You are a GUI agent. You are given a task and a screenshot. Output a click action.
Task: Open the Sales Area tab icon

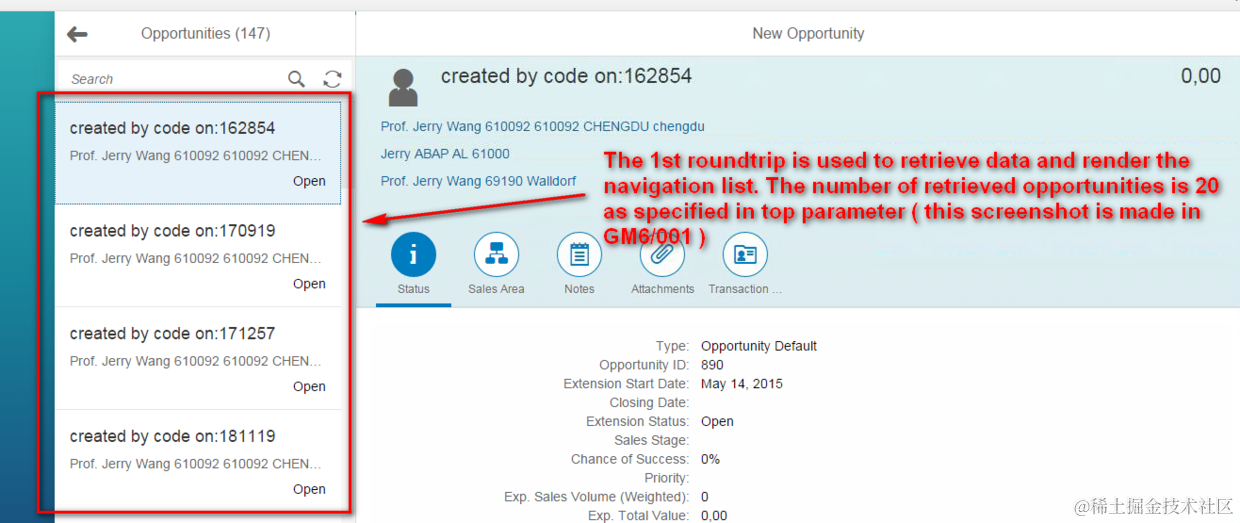[x=496, y=255]
